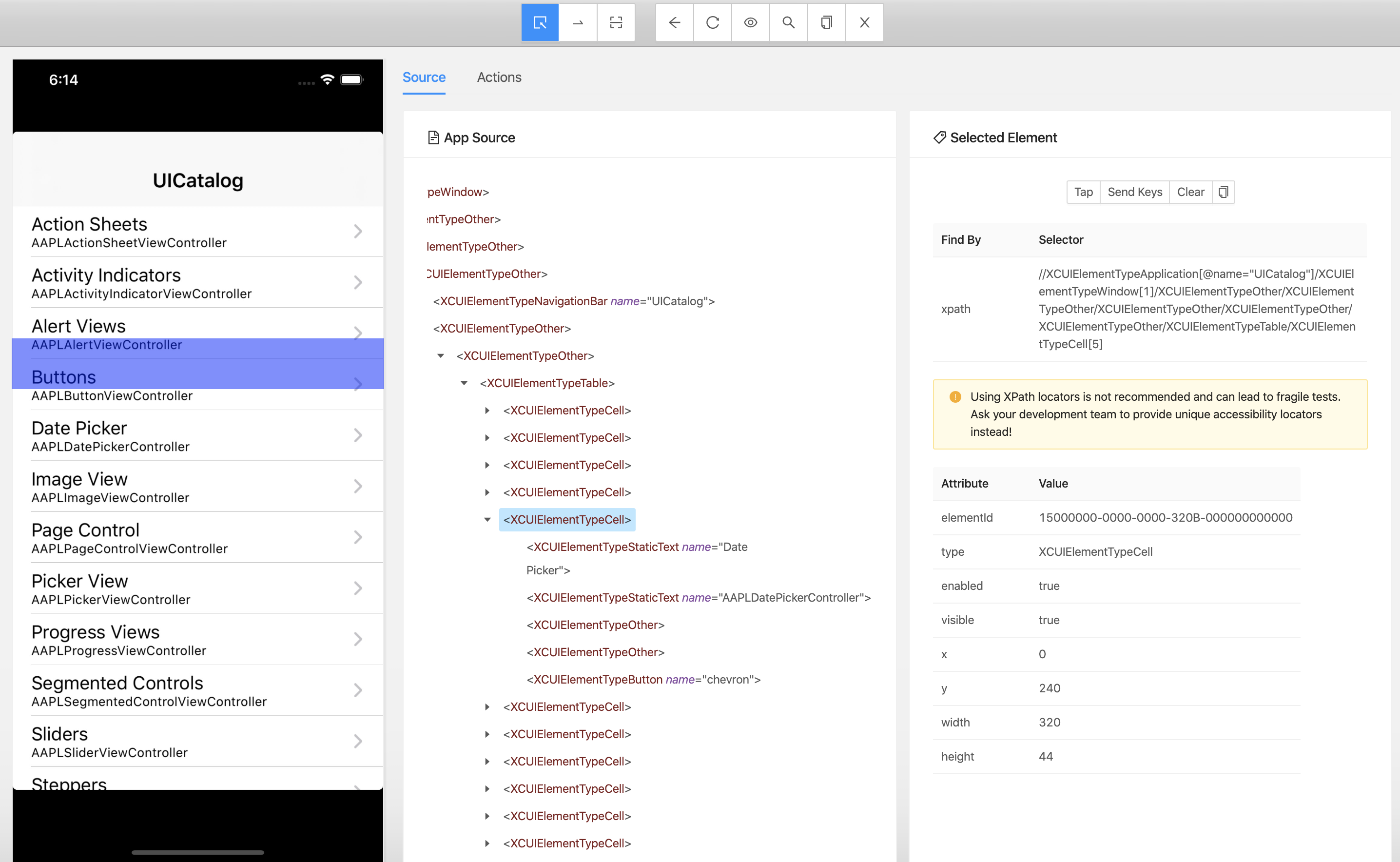This screenshot has height=862, width=1400.
Task: Click Date Picker row in simulator
Action: pyautogui.click(x=198, y=435)
